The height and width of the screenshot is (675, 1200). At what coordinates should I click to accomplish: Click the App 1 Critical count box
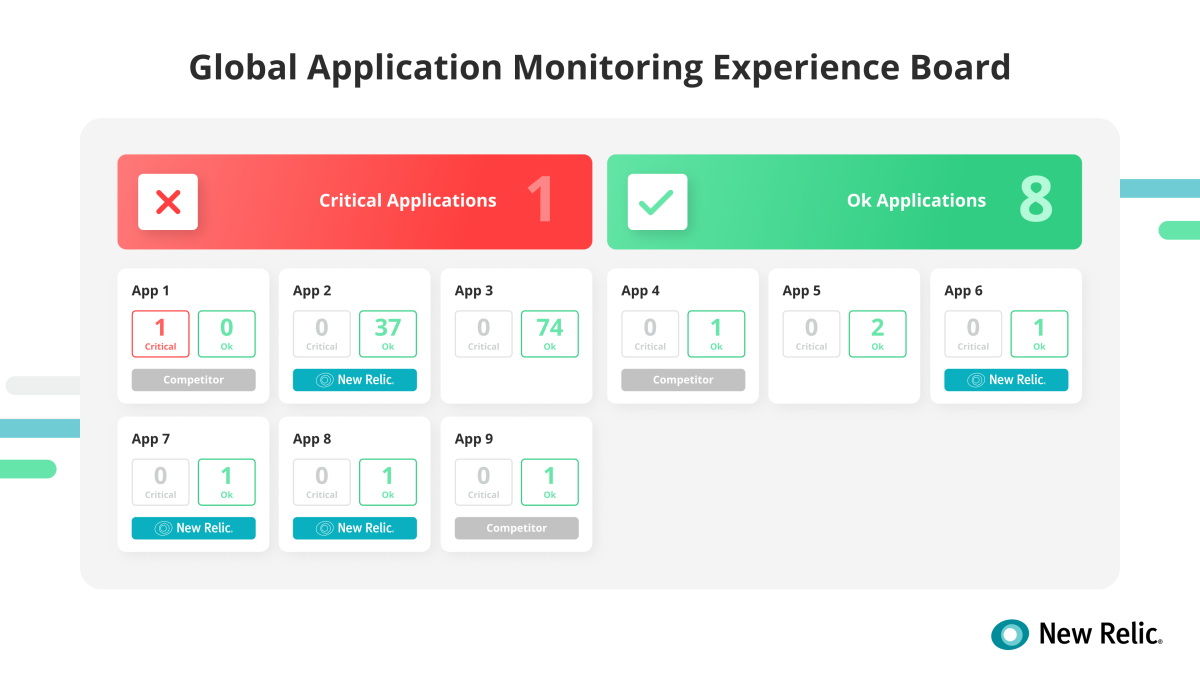(x=160, y=334)
